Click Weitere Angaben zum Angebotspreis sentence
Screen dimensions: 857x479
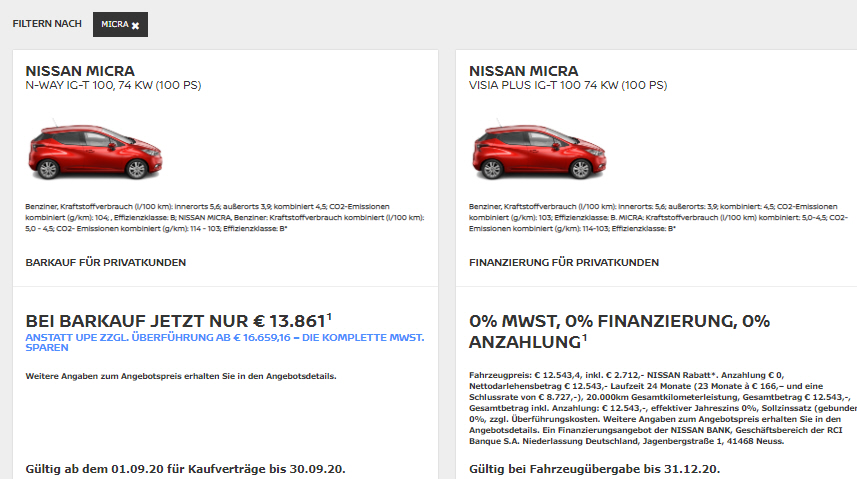click(x=181, y=376)
